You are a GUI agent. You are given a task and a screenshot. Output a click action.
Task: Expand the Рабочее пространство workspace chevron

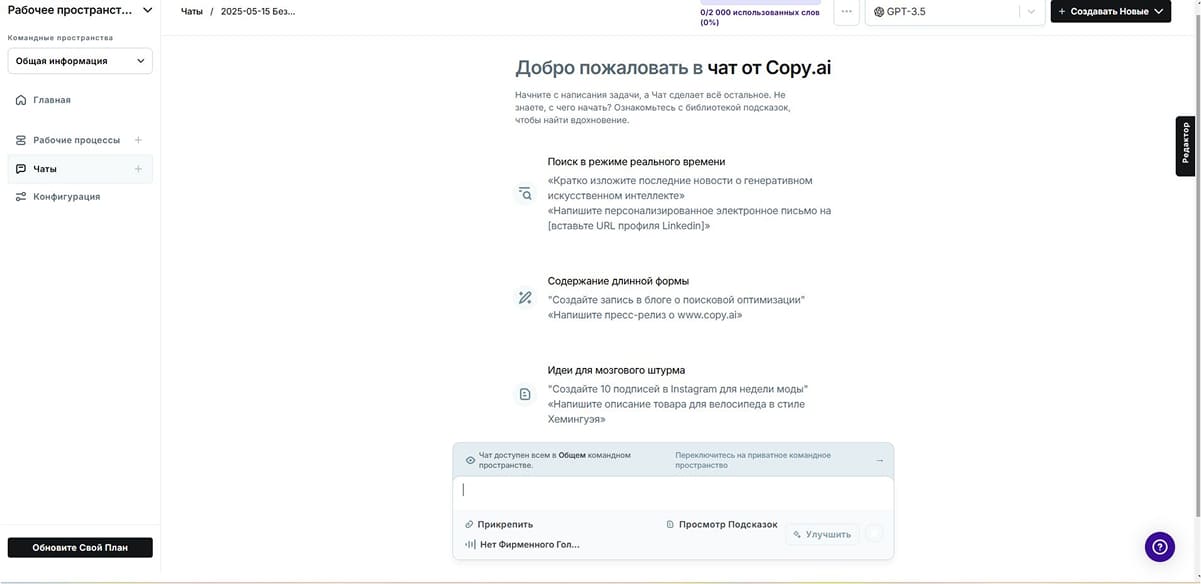(x=148, y=10)
